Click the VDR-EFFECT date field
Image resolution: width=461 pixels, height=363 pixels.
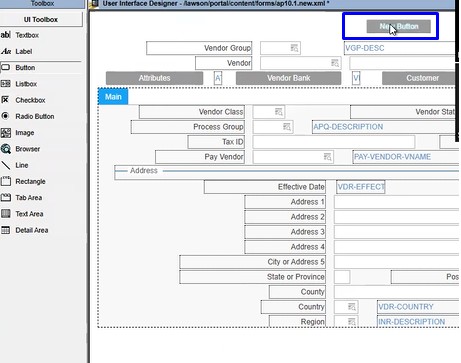(x=361, y=187)
